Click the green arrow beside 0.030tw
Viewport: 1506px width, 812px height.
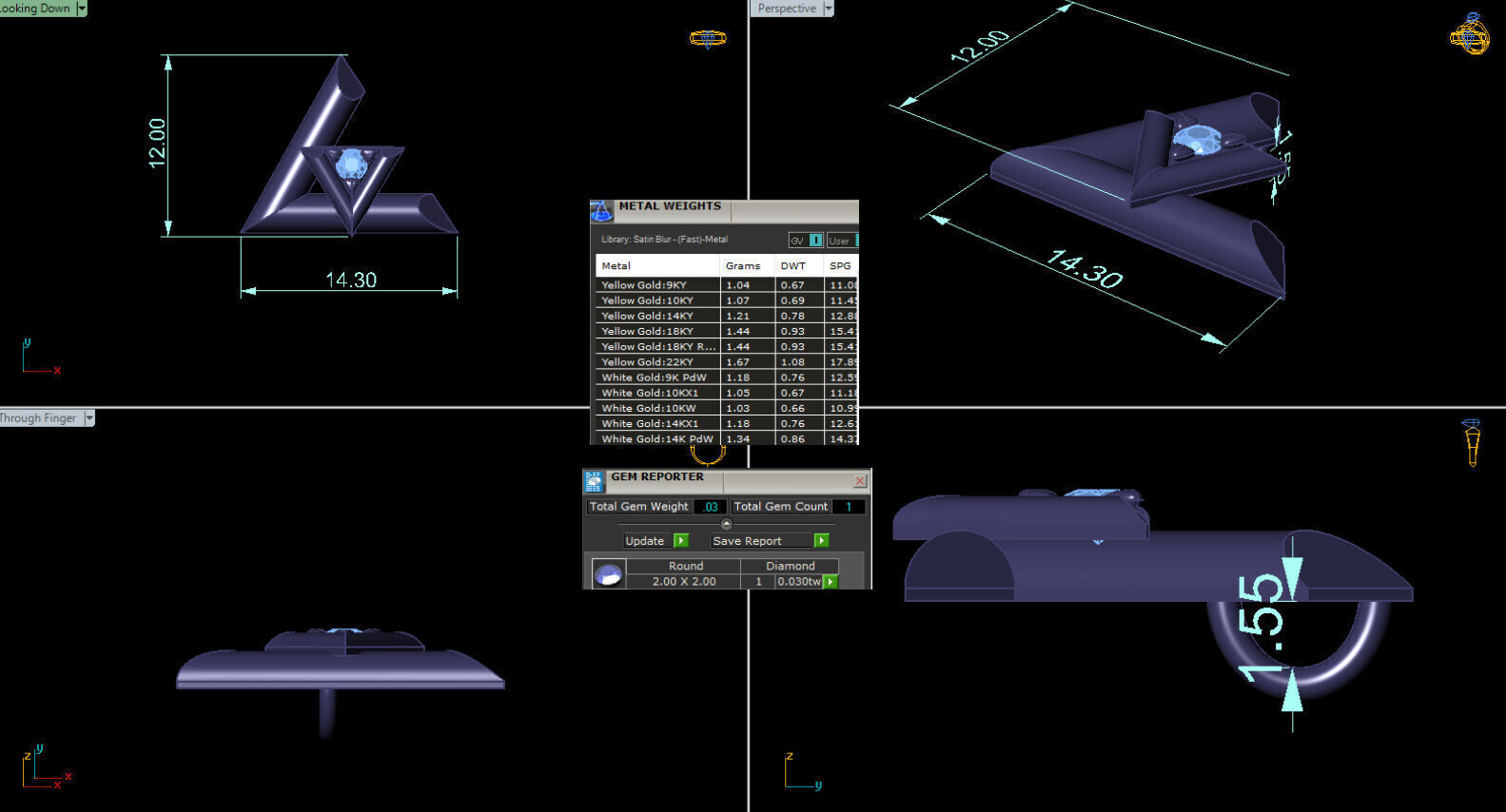[x=831, y=581]
